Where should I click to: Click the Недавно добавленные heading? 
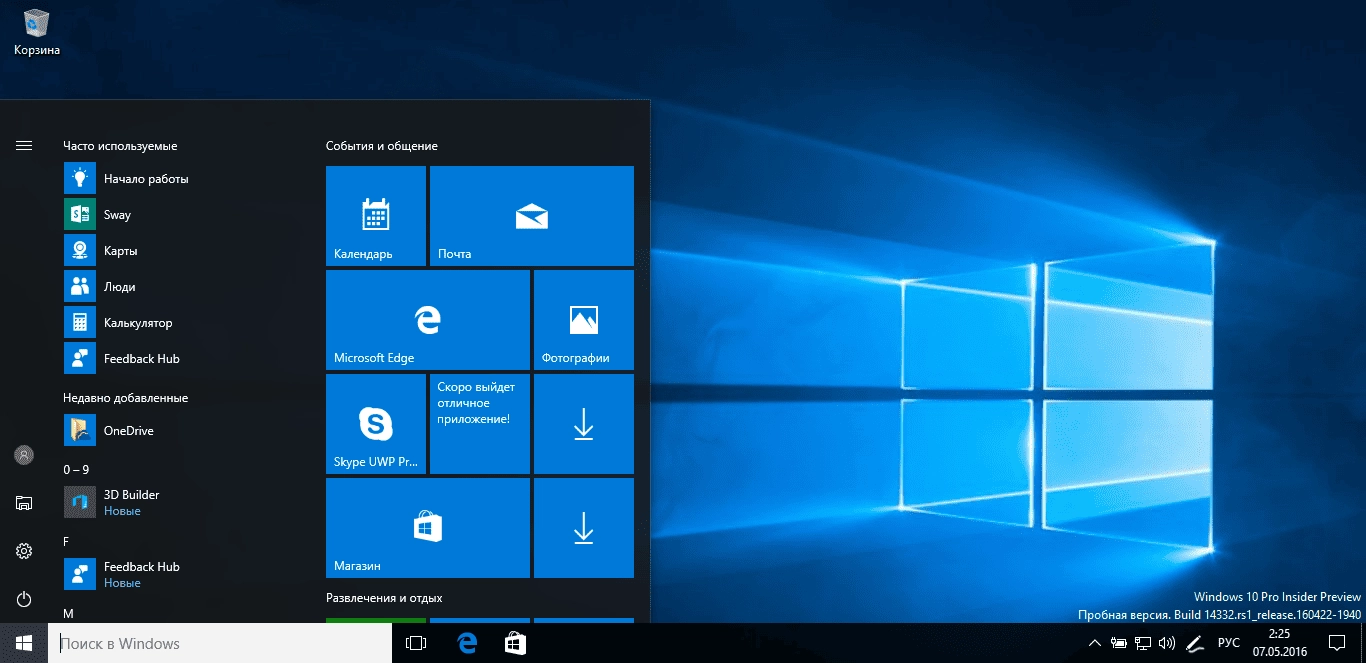pos(125,398)
